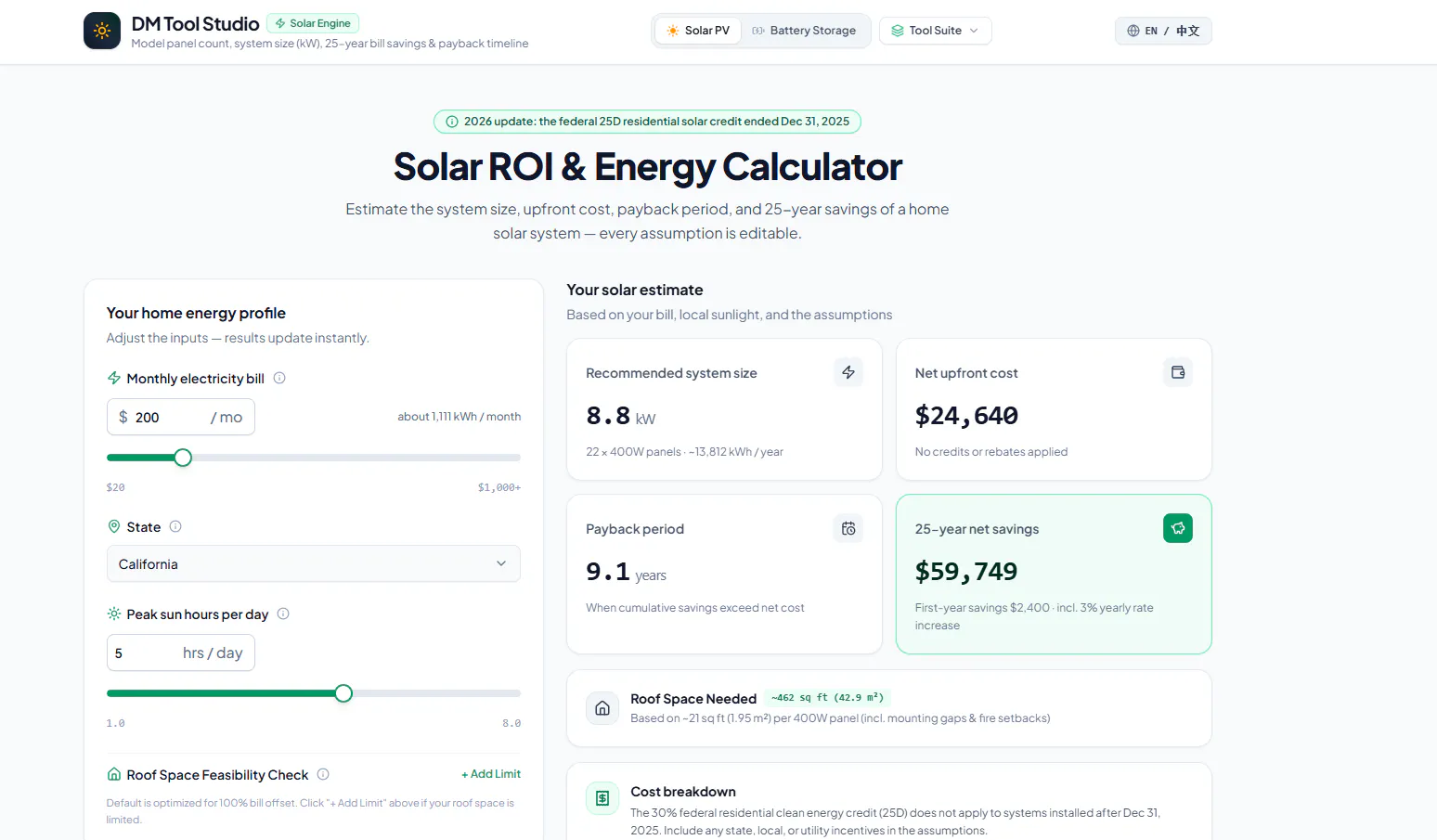Click the State info icon
The width and height of the screenshot is (1437, 840).
(175, 526)
